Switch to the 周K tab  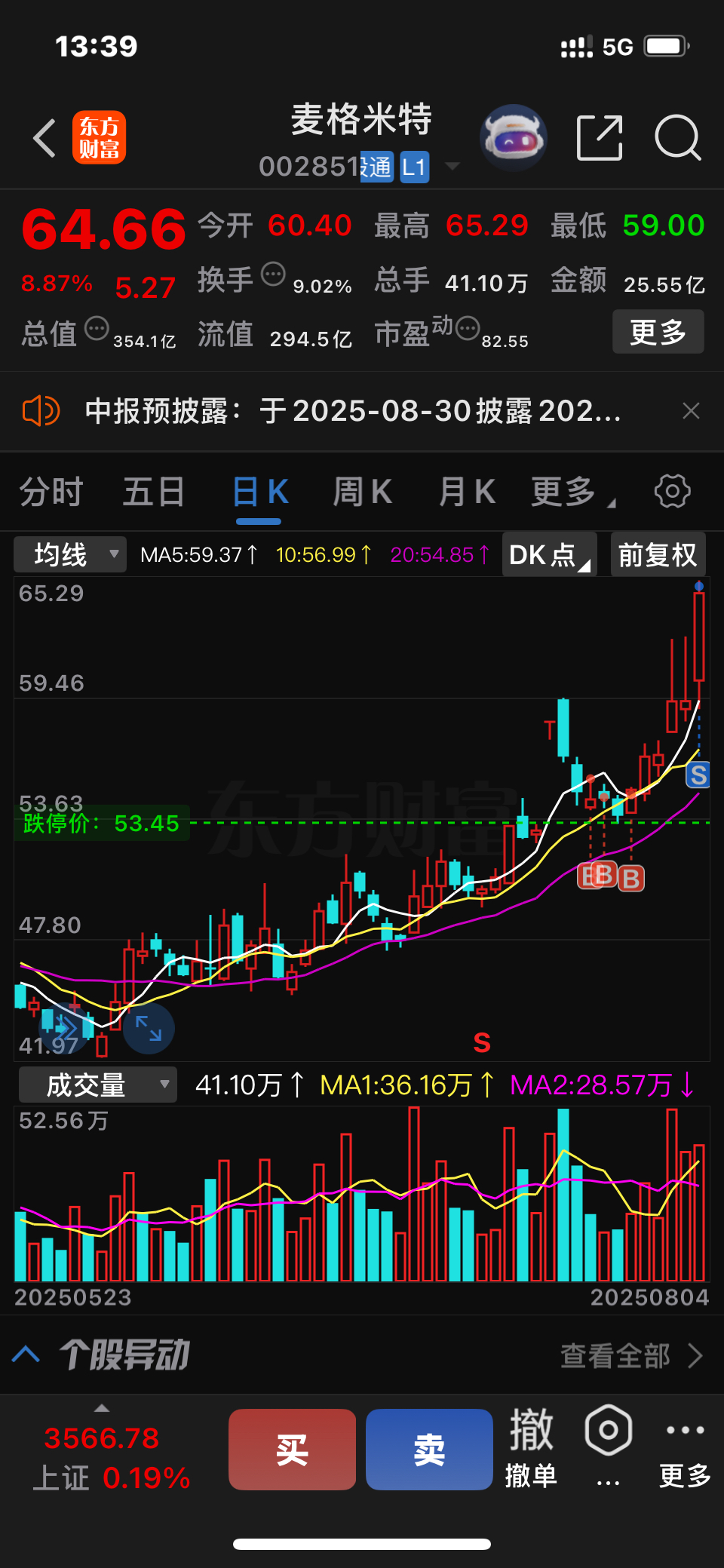tap(362, 492)
